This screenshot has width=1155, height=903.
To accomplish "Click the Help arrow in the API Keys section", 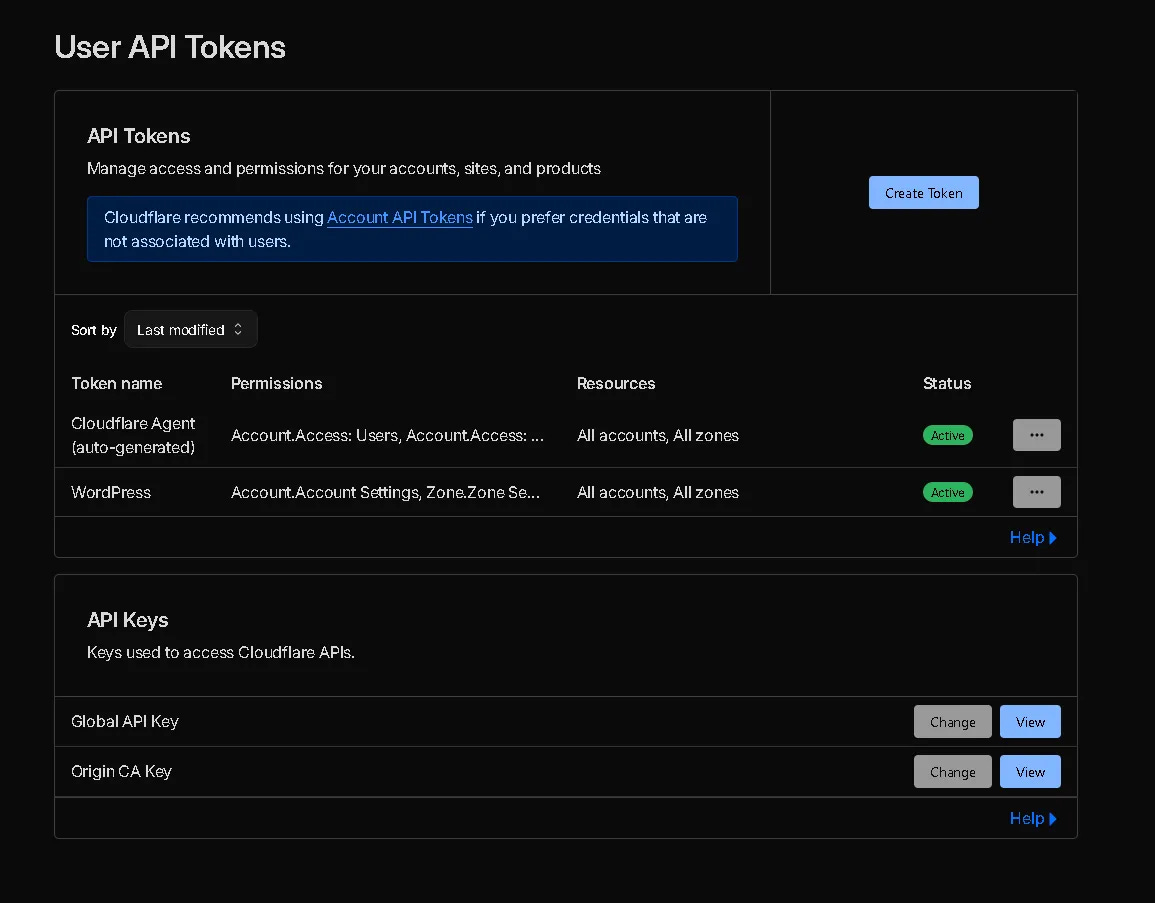I will point(1053,818).
